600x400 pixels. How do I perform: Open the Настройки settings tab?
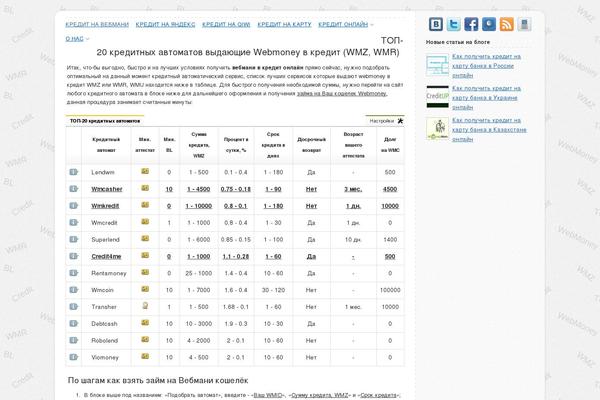(385, 121)
